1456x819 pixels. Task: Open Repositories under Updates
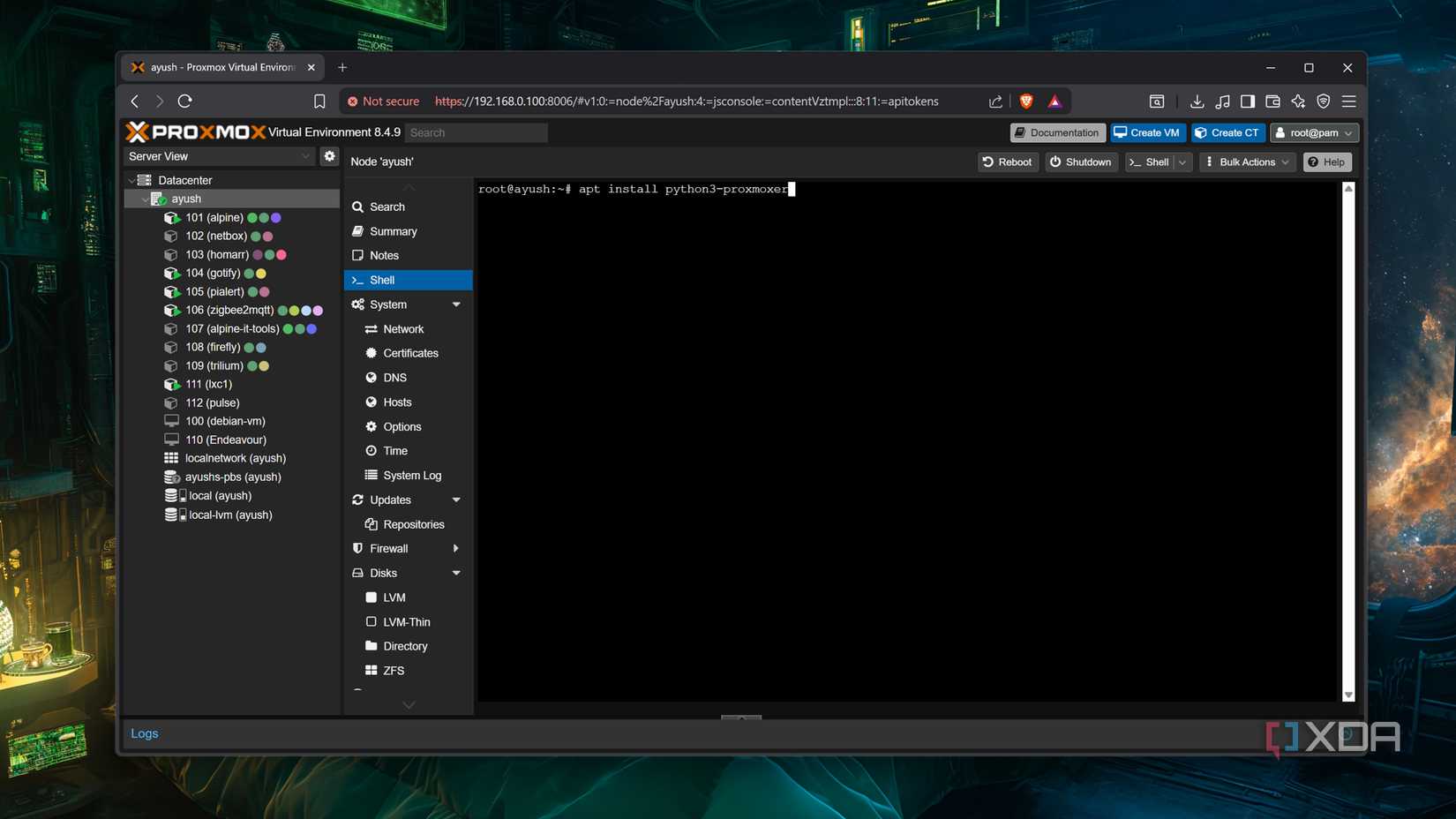pos(413,523)
